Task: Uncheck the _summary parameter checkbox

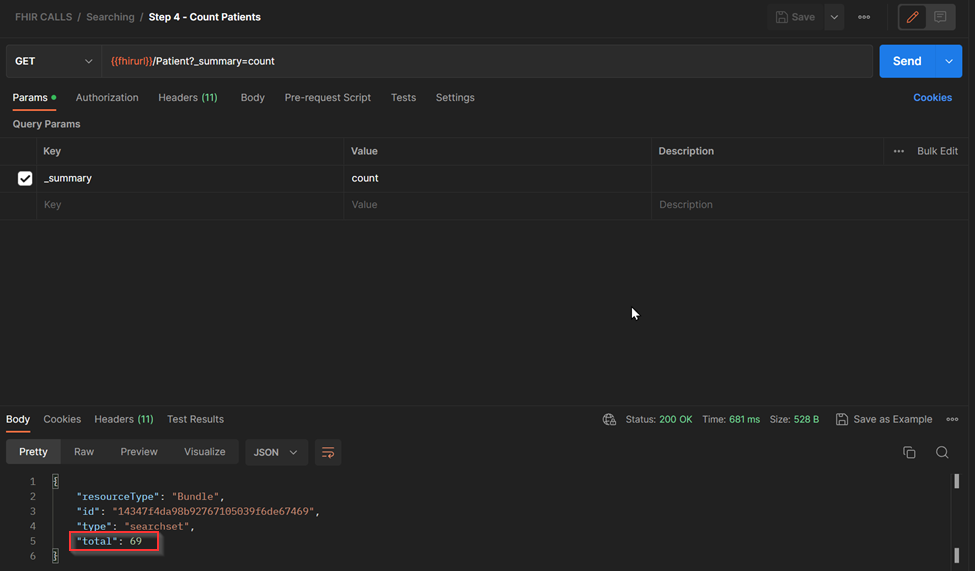Action: point(25,179)
